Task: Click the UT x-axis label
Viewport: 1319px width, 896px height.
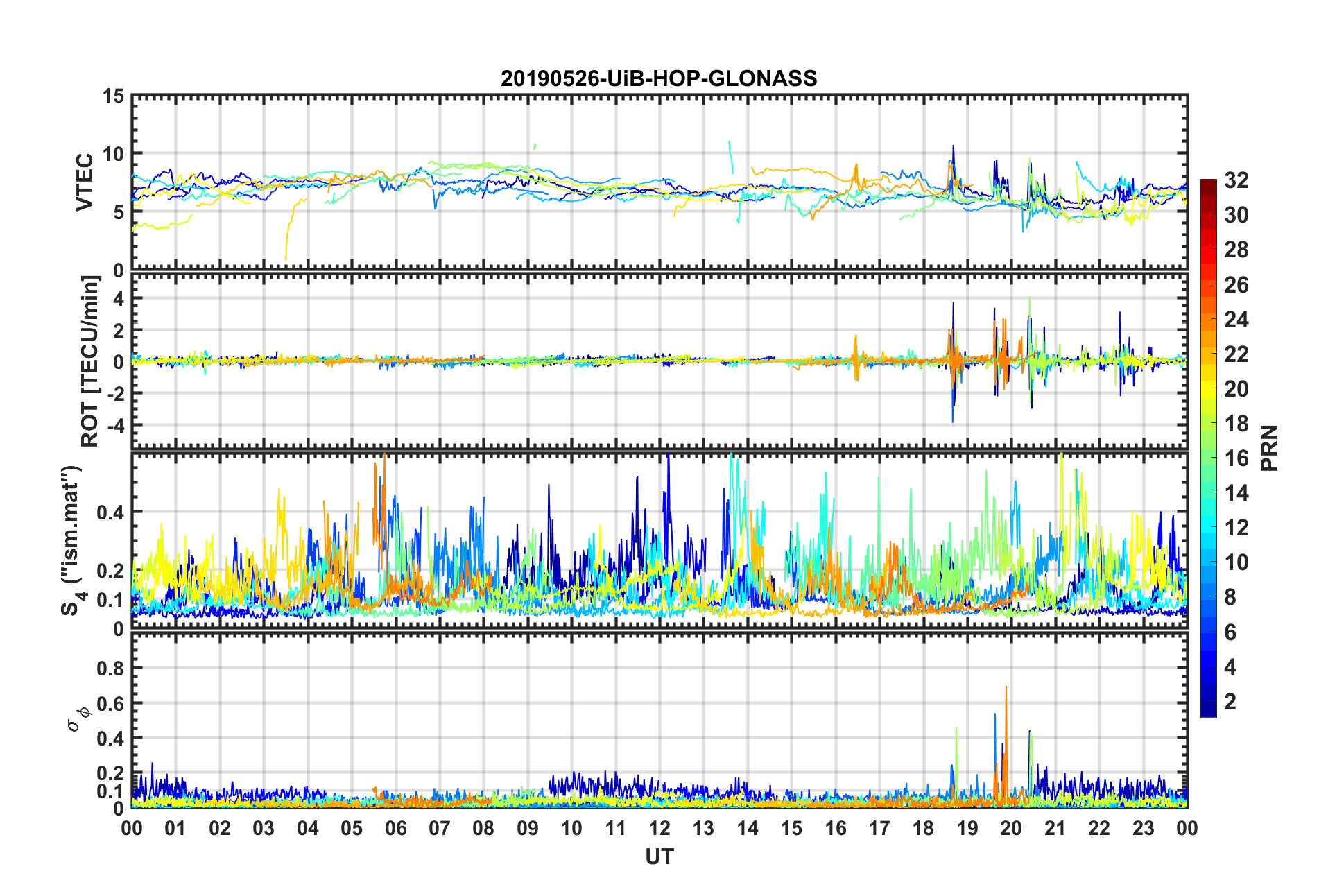Action: click(x=659, y=857)
